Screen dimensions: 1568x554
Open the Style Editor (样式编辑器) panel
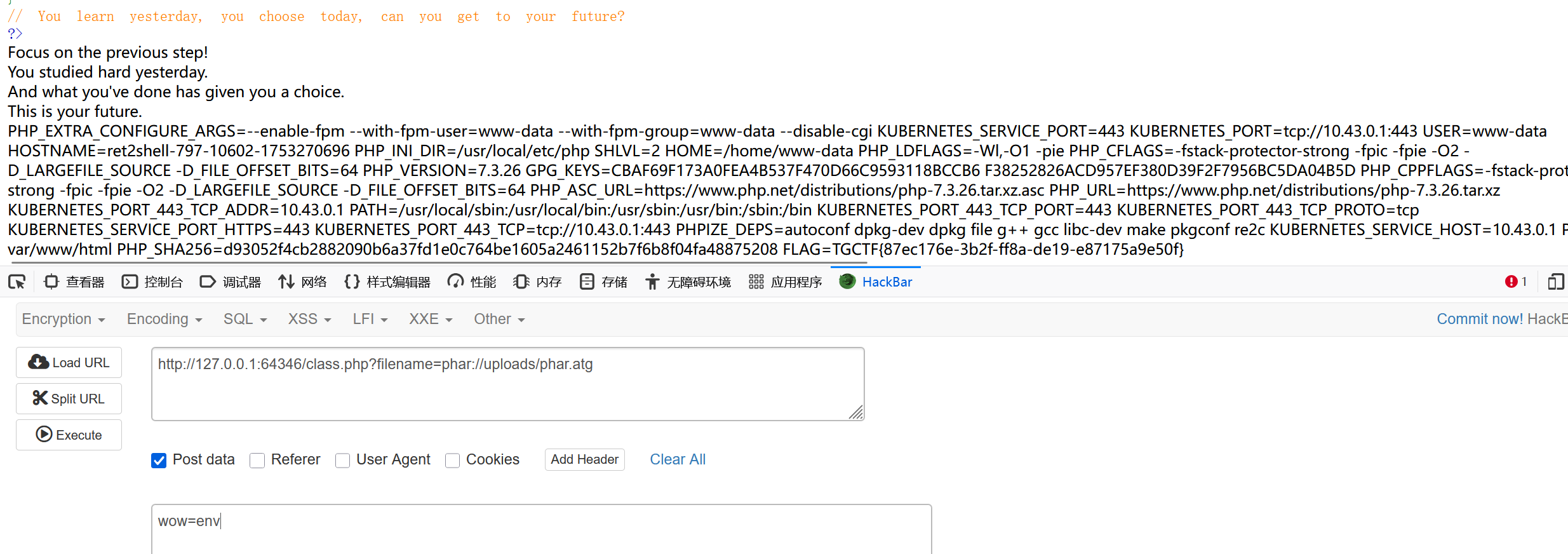click(387, 281)
